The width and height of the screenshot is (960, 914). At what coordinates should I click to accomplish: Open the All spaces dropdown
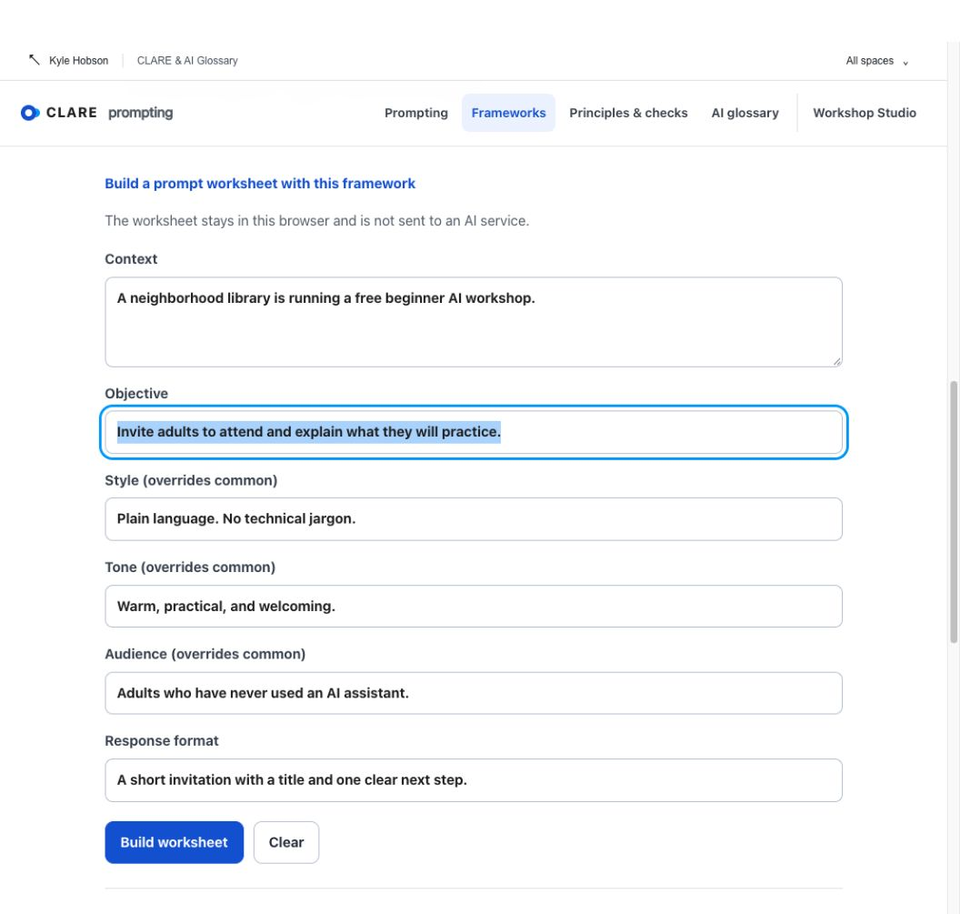click(877, 61)
